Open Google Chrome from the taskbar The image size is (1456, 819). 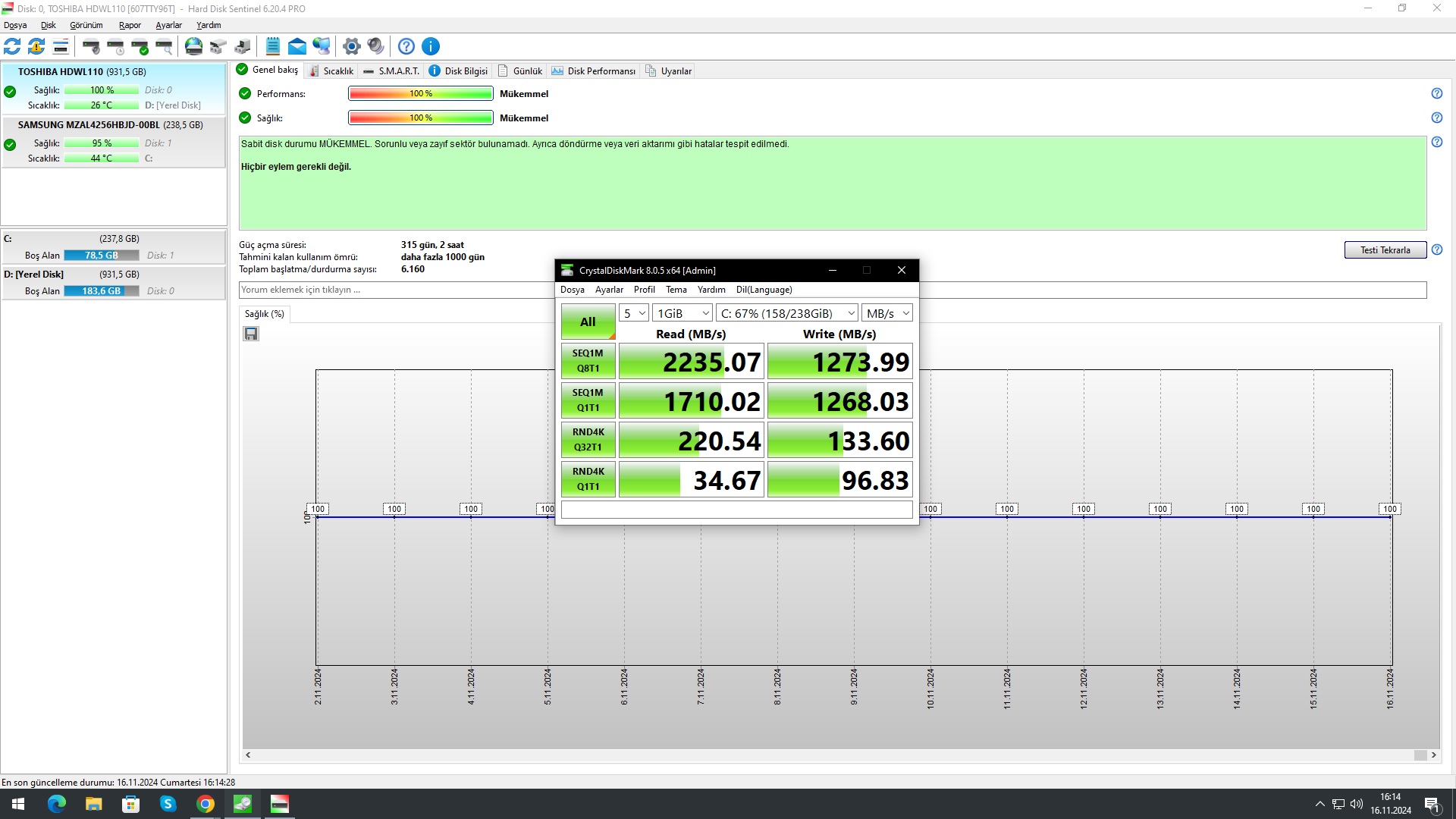point(206,804)
